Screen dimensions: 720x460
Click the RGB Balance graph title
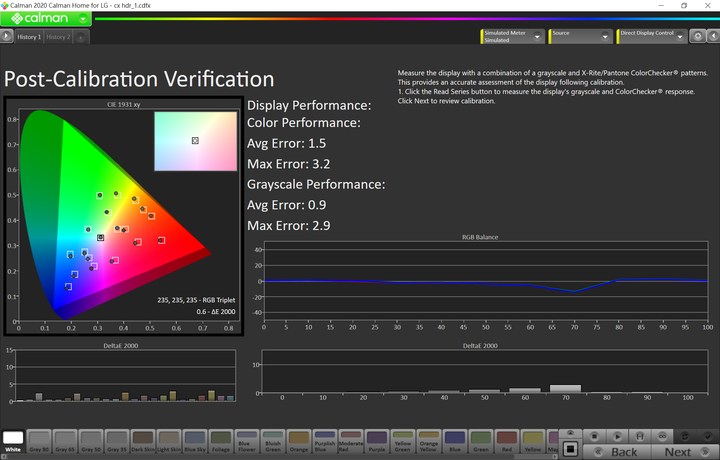480,237
